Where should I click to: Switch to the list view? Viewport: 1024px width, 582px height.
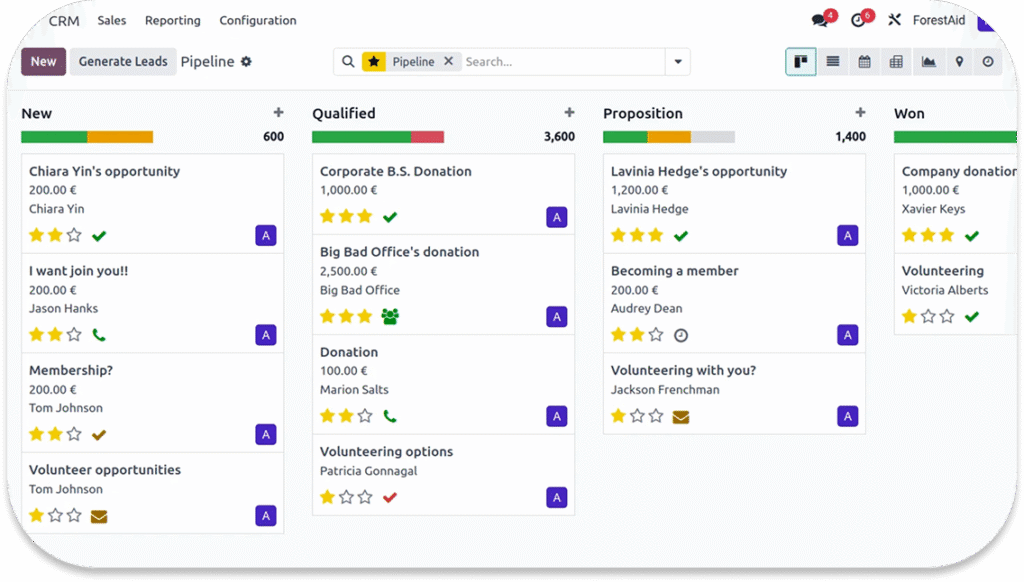click(833, 62)
